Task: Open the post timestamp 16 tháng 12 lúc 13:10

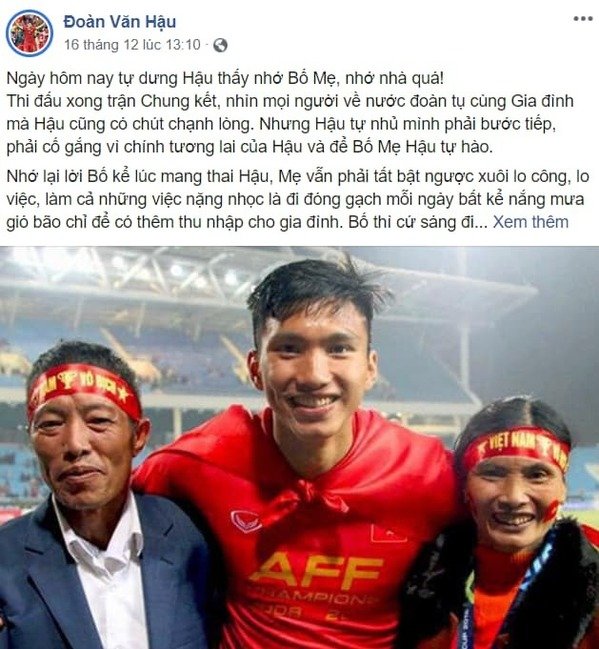Action: click(132, 45)
